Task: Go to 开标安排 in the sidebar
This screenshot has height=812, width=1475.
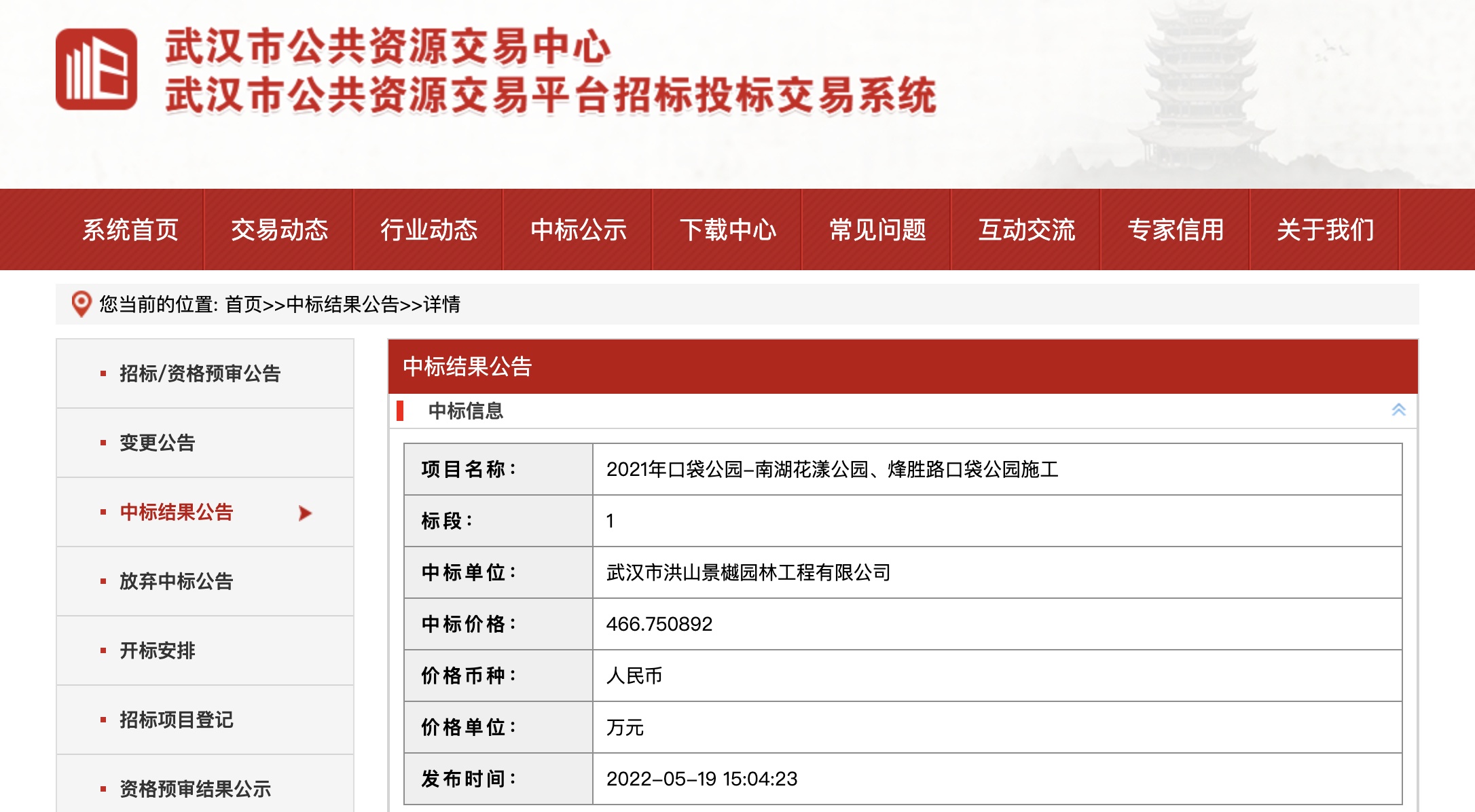Action: (157, 650)
